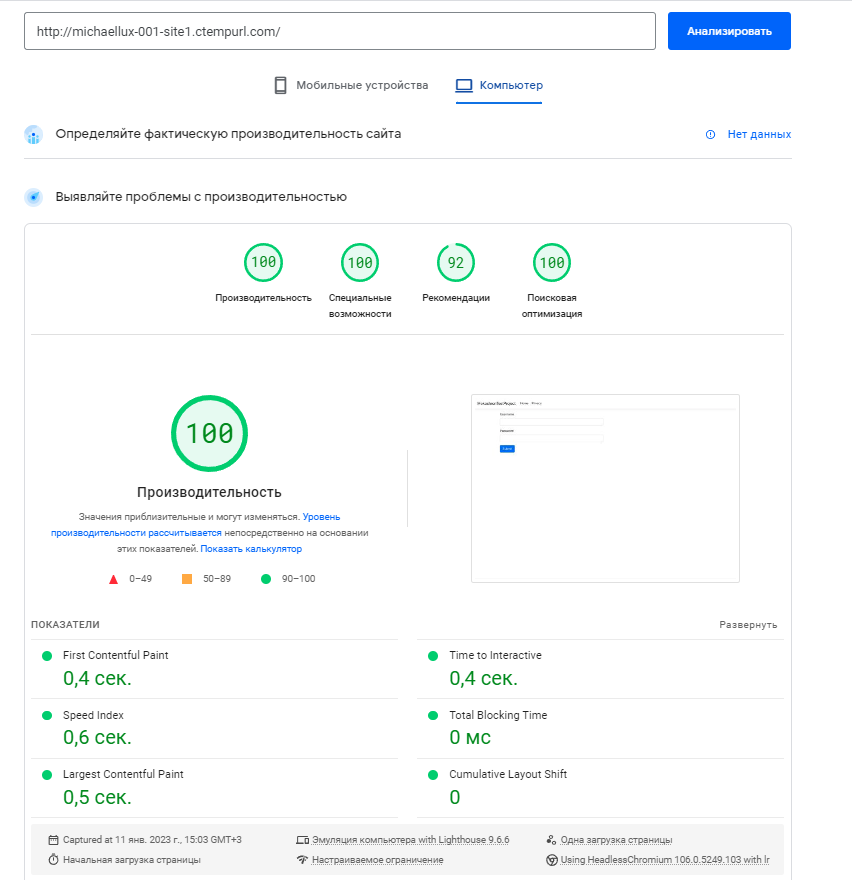Open Одна загрузка страницы details
The height and width of the screenshot is (880, 852).
pos(616,840)
